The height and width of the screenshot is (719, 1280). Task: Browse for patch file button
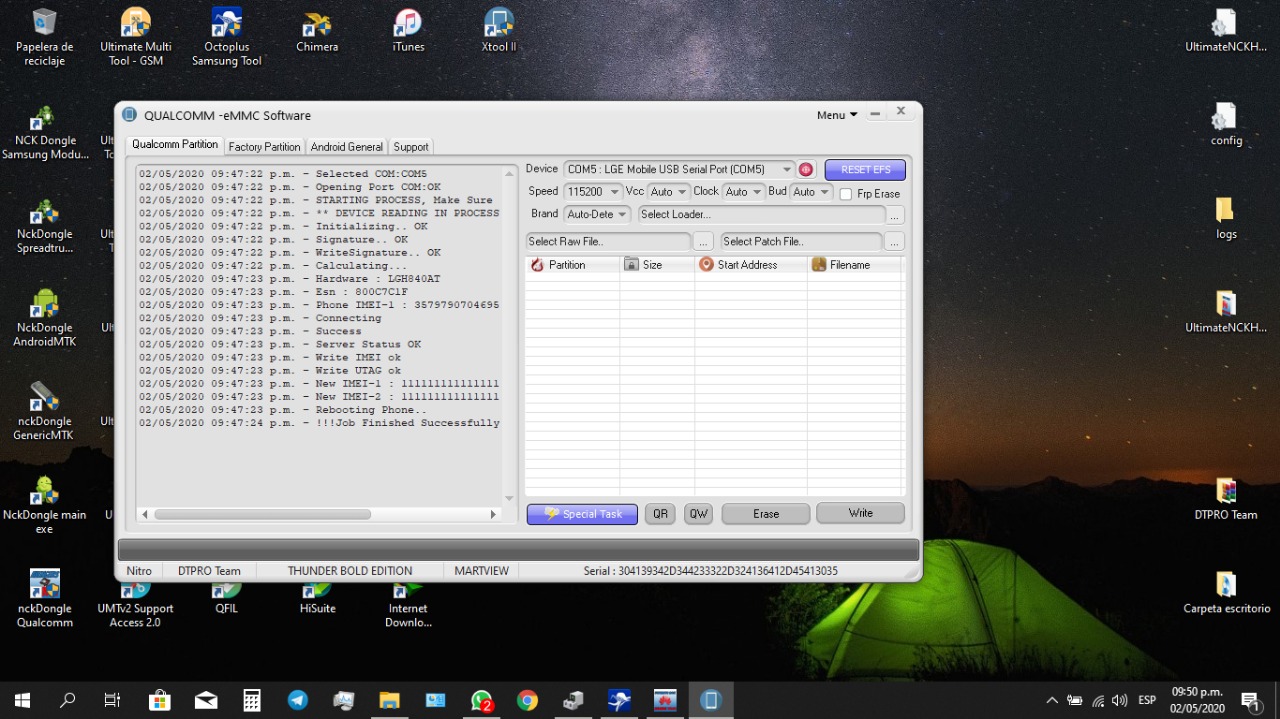point(894,242)
